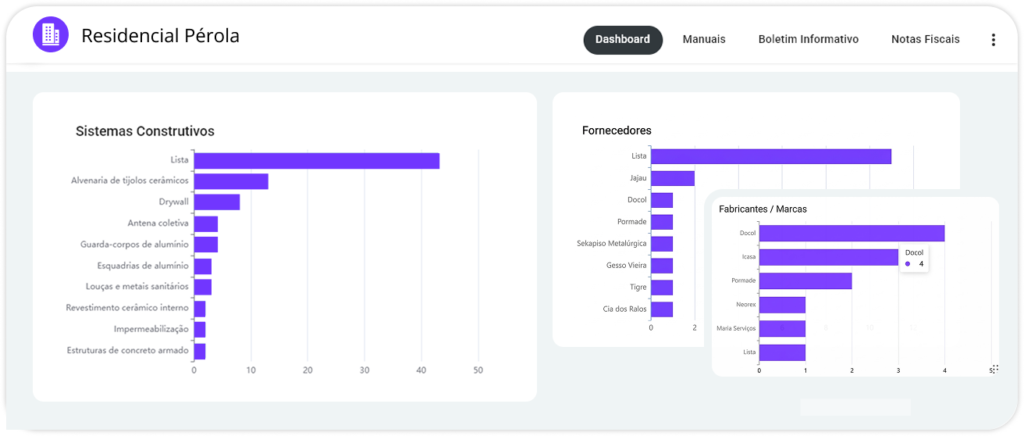
Task: Switch to the Dashboard tab
Action: coord(622,40)
